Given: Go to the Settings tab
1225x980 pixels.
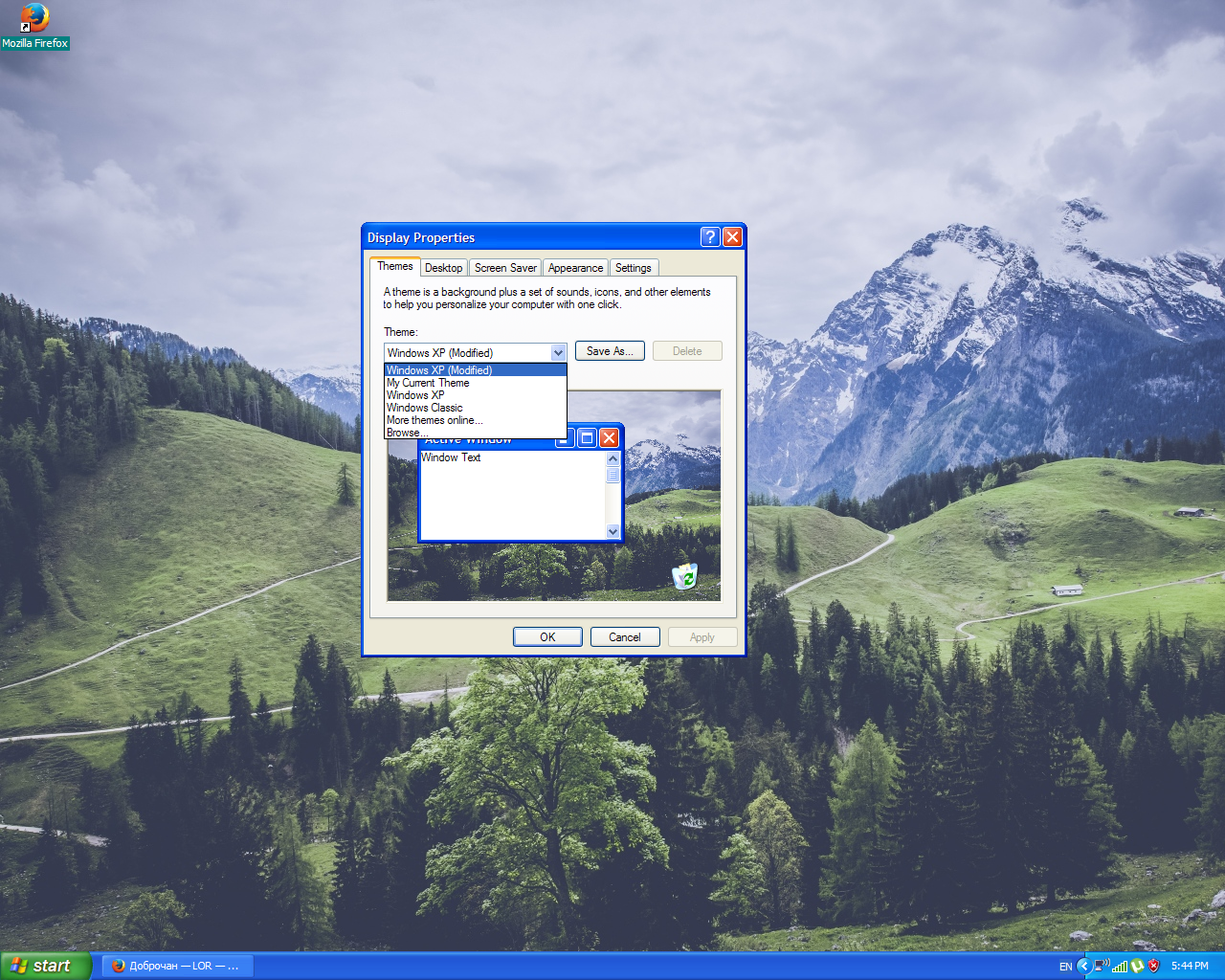Looking at the screenshot, I should tap(633, 268).
